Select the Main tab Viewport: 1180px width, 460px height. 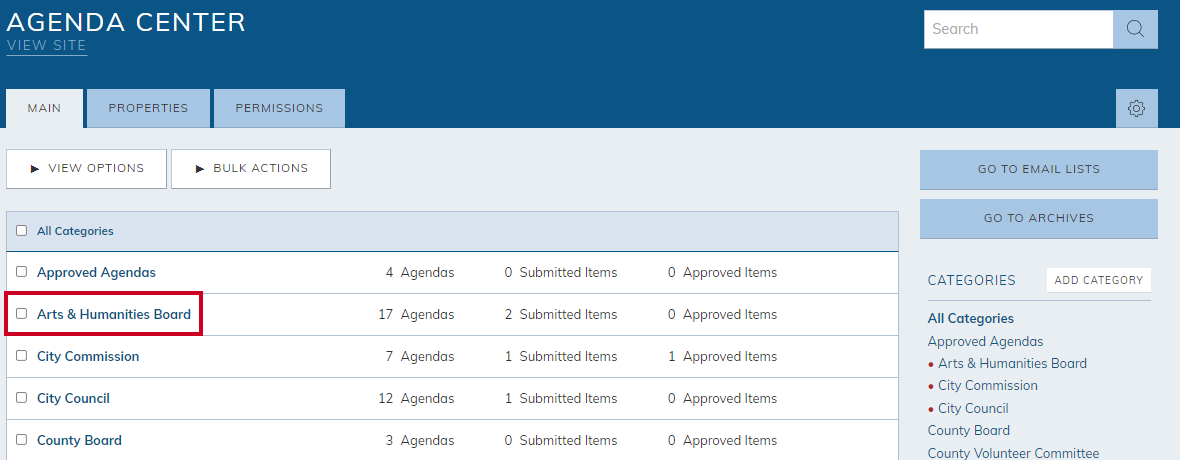(x=44, y=108)
